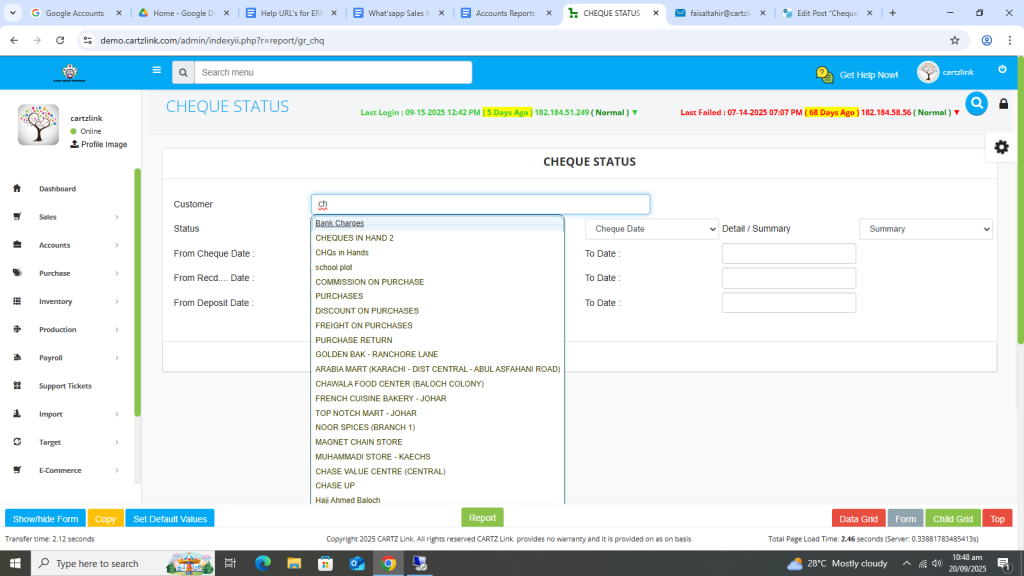This screenshot has height=576, width=1024.
Task: Switch to the Accounts Reports browser tab
Action: coord(505,13)
